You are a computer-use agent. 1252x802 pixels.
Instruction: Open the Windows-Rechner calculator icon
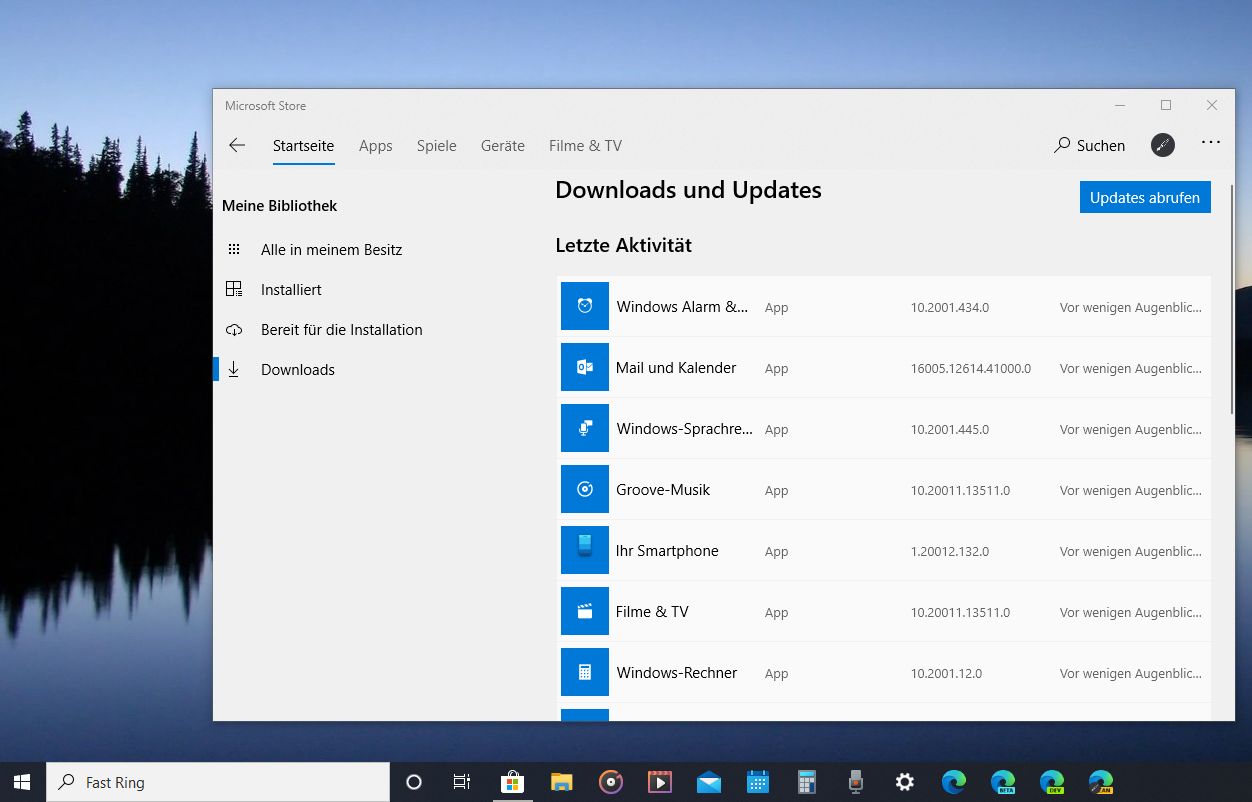585,672
